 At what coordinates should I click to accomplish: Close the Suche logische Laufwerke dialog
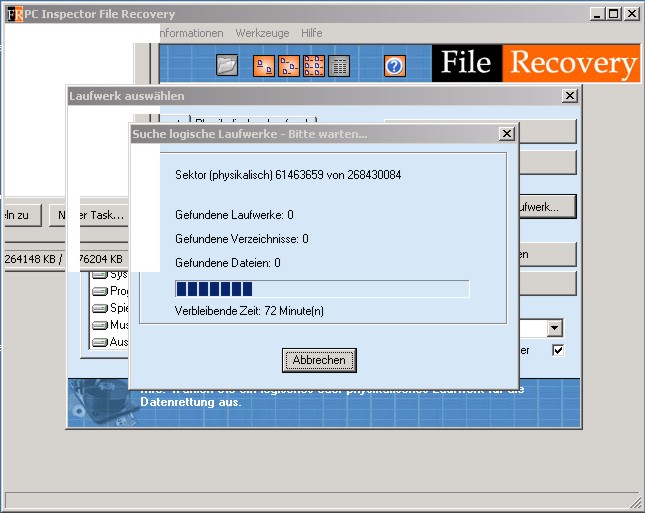tap(507, 133)
